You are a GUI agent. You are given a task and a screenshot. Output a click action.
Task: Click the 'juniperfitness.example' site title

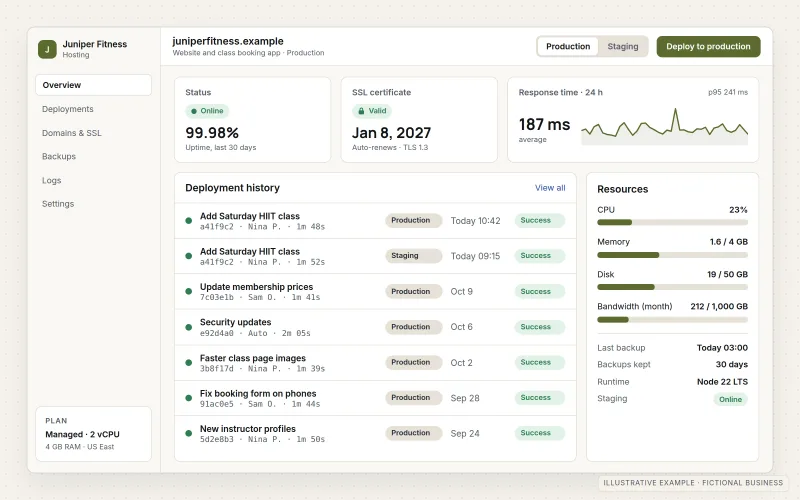coord(228,41)
